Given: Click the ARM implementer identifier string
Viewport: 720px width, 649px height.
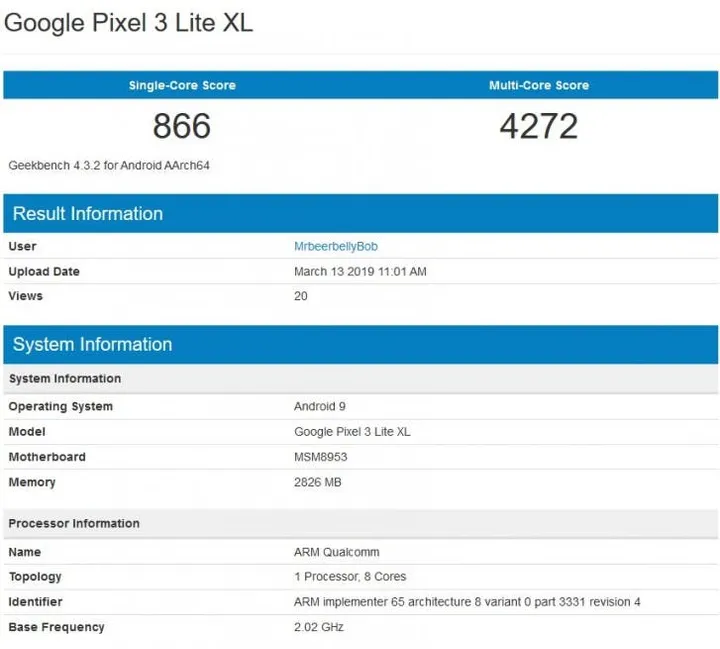Looking at the screenshot, I should 467,602.
